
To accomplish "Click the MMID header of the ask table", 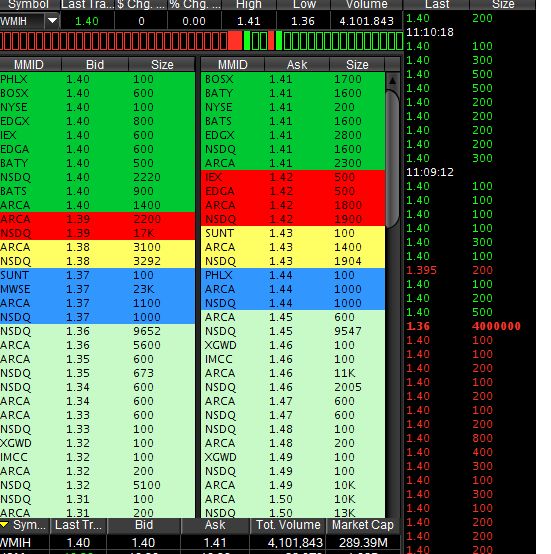I will pos(233,65).
